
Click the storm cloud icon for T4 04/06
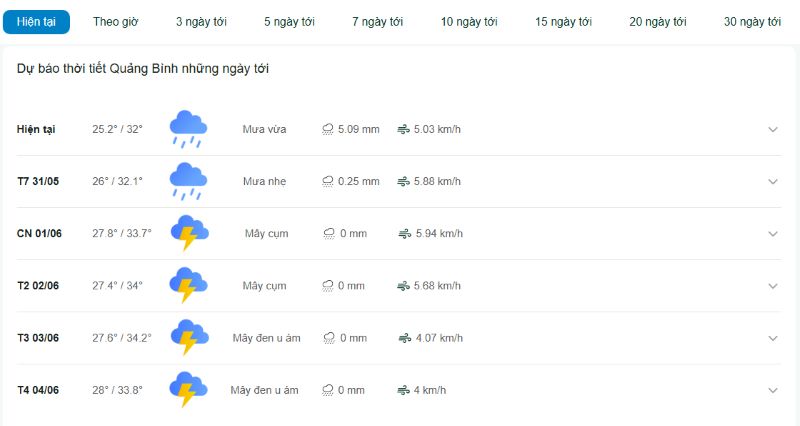(x=188, y=390)
